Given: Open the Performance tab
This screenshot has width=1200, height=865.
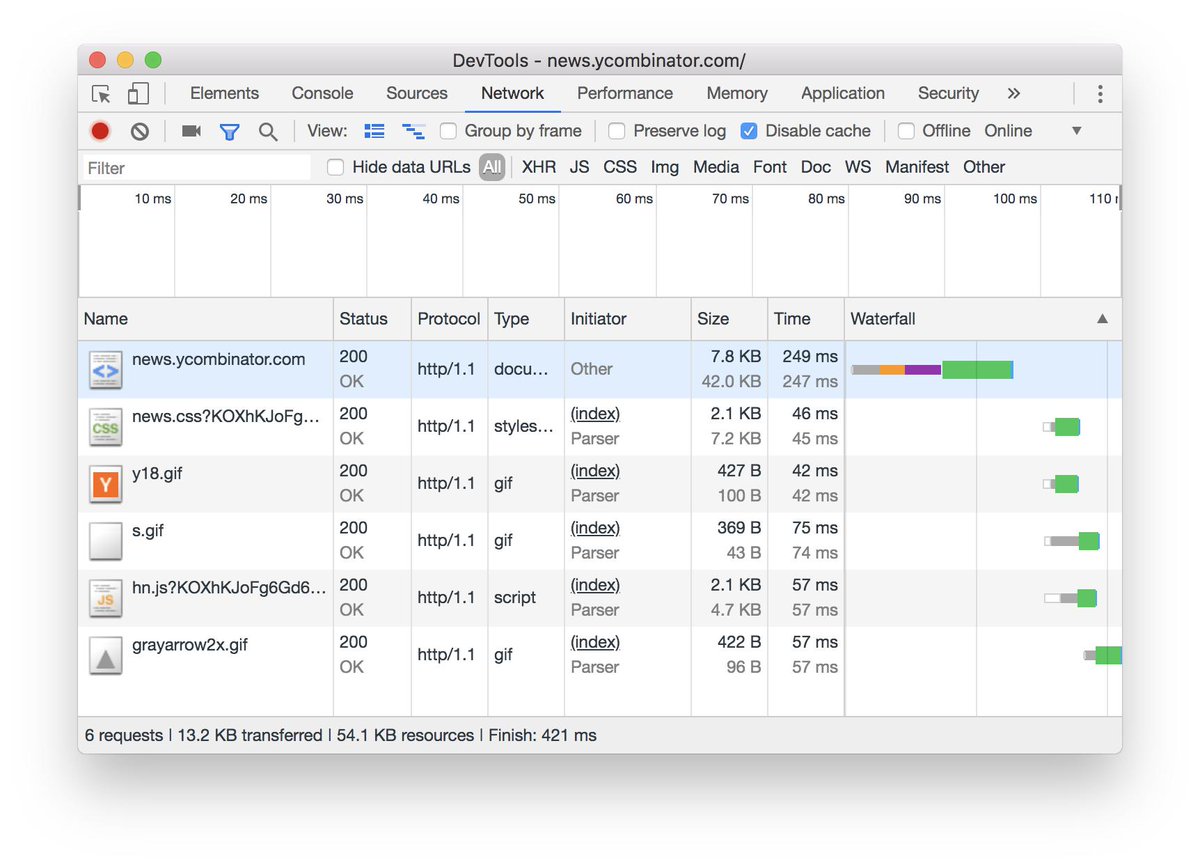Looking at the screenshot, I should coord(625,93).
